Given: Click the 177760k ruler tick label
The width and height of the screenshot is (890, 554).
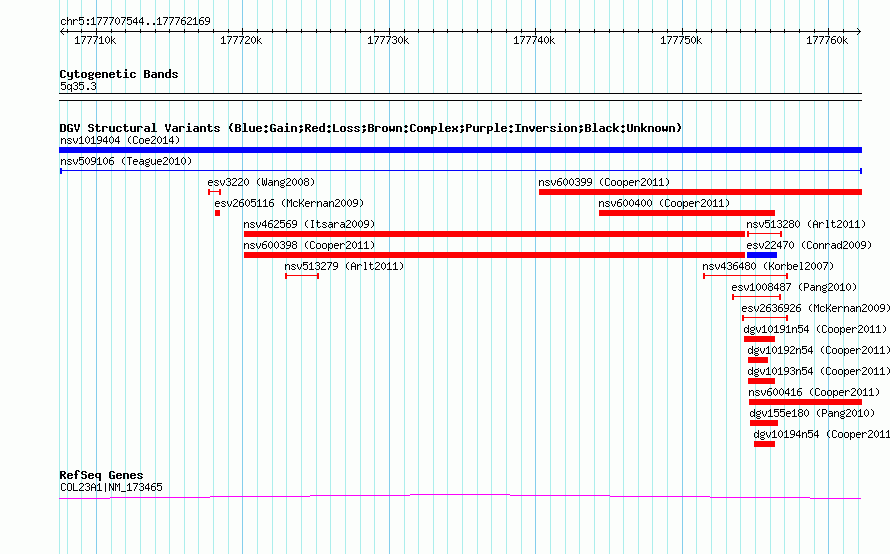Looking at the screenshot, I should click(827, 40).
